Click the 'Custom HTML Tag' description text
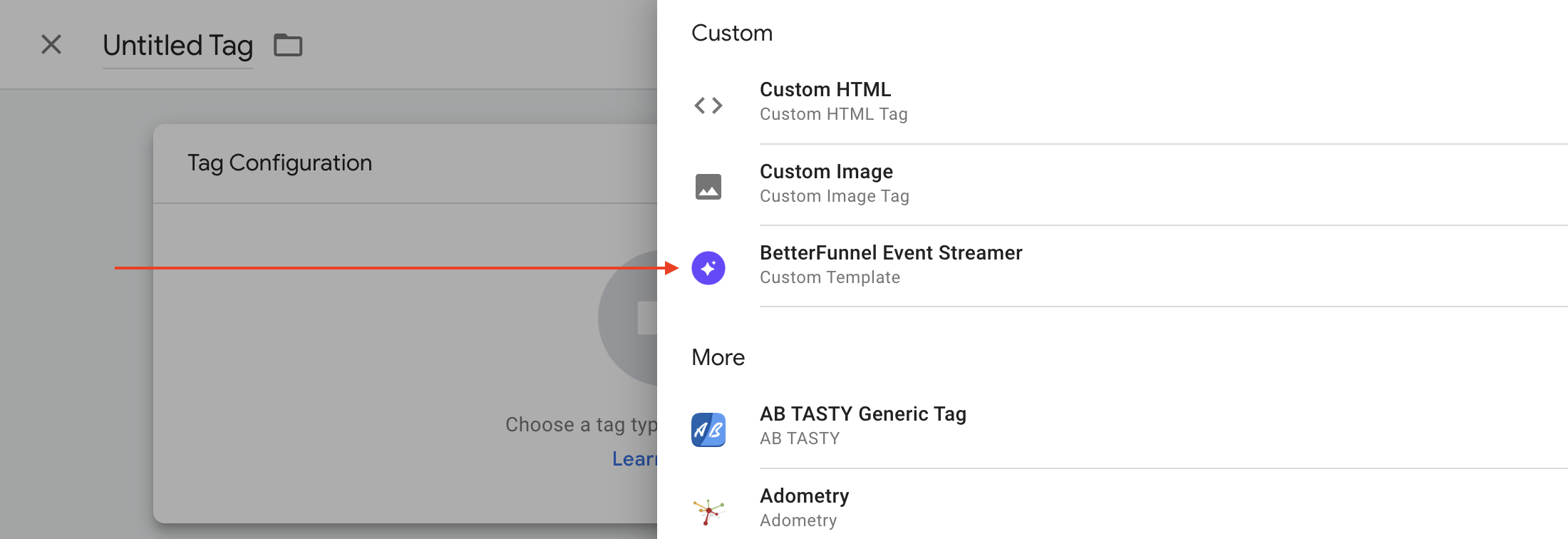 click(x=833, y=114)
